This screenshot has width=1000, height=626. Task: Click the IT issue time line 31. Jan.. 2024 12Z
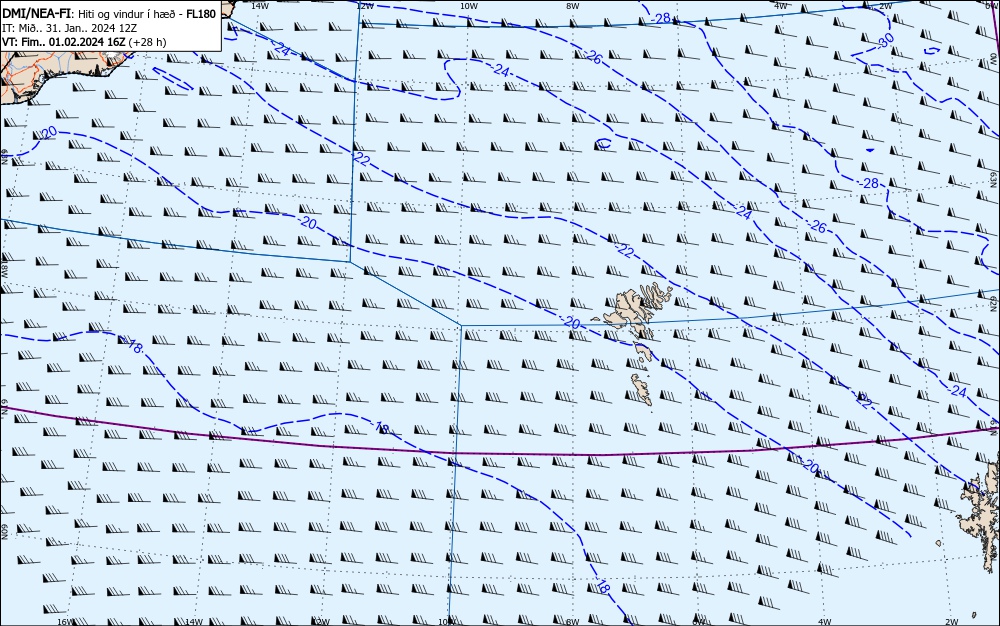70,28
